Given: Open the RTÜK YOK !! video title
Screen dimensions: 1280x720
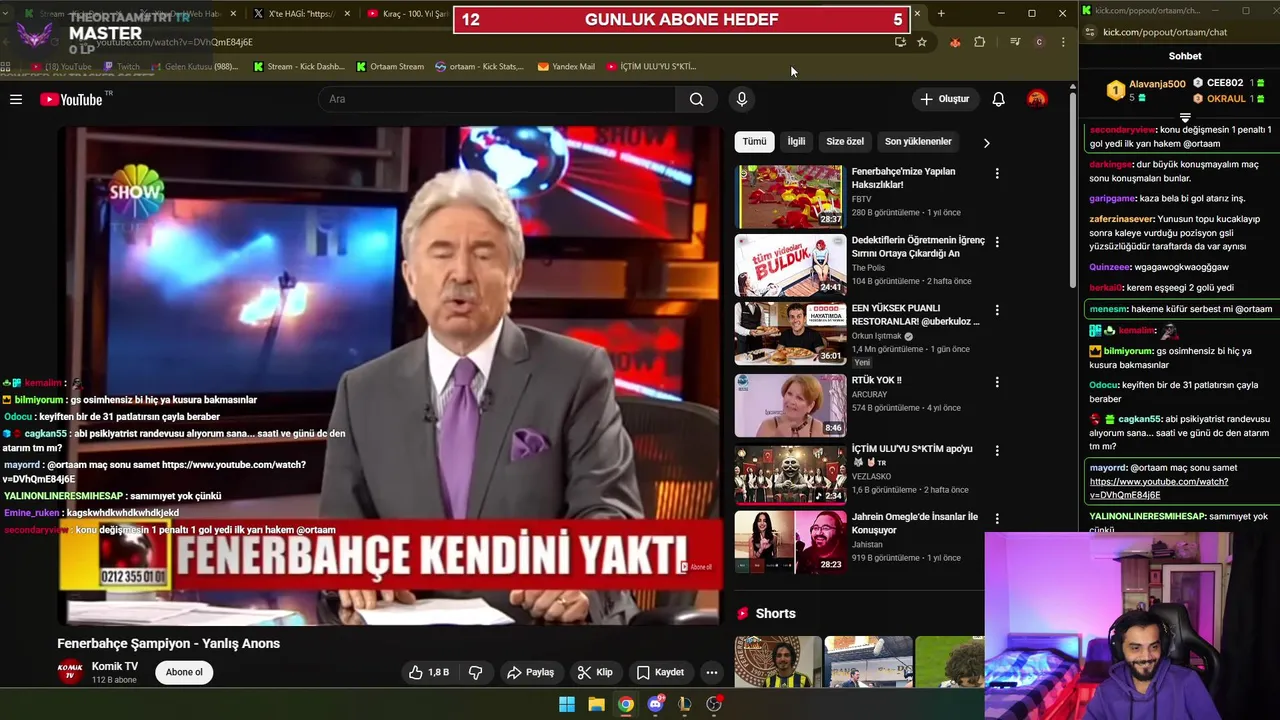Looking at the screenshot, I should pyautogui.click(x=877, y=380).
